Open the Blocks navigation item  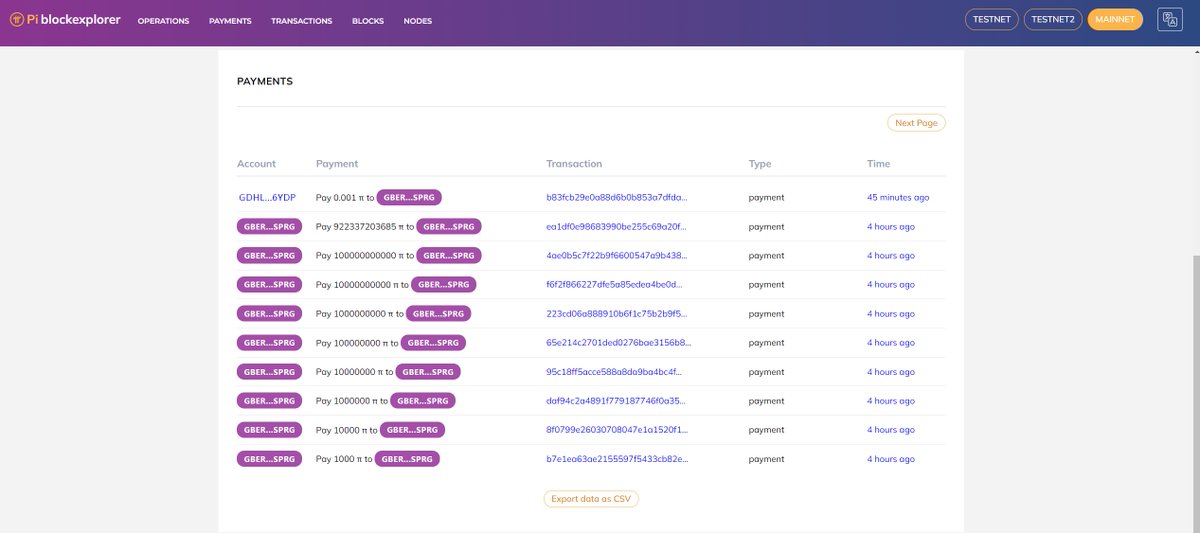[368, 21]
